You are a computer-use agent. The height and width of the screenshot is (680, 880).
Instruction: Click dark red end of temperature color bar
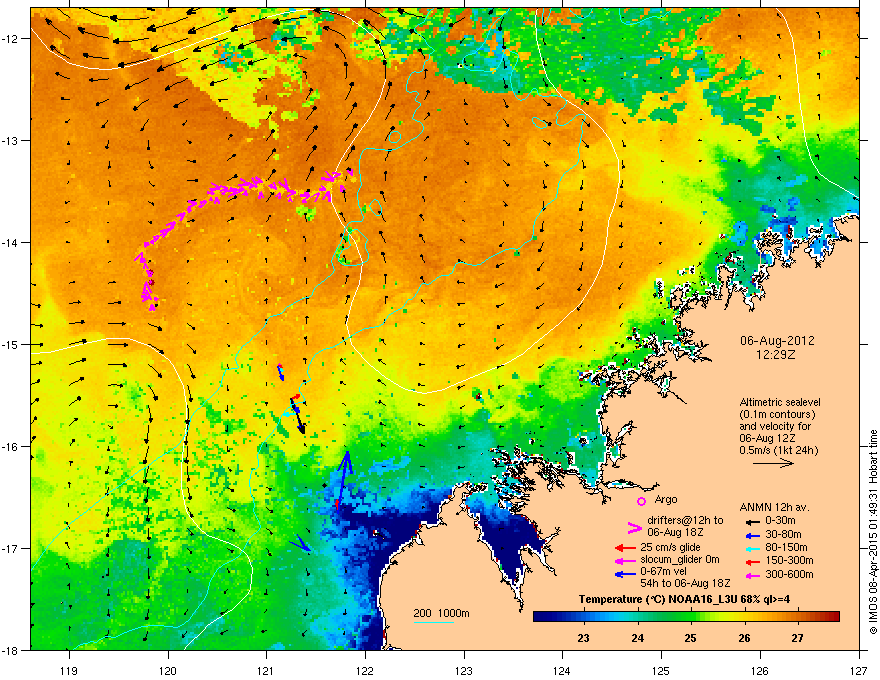[834, 617]
